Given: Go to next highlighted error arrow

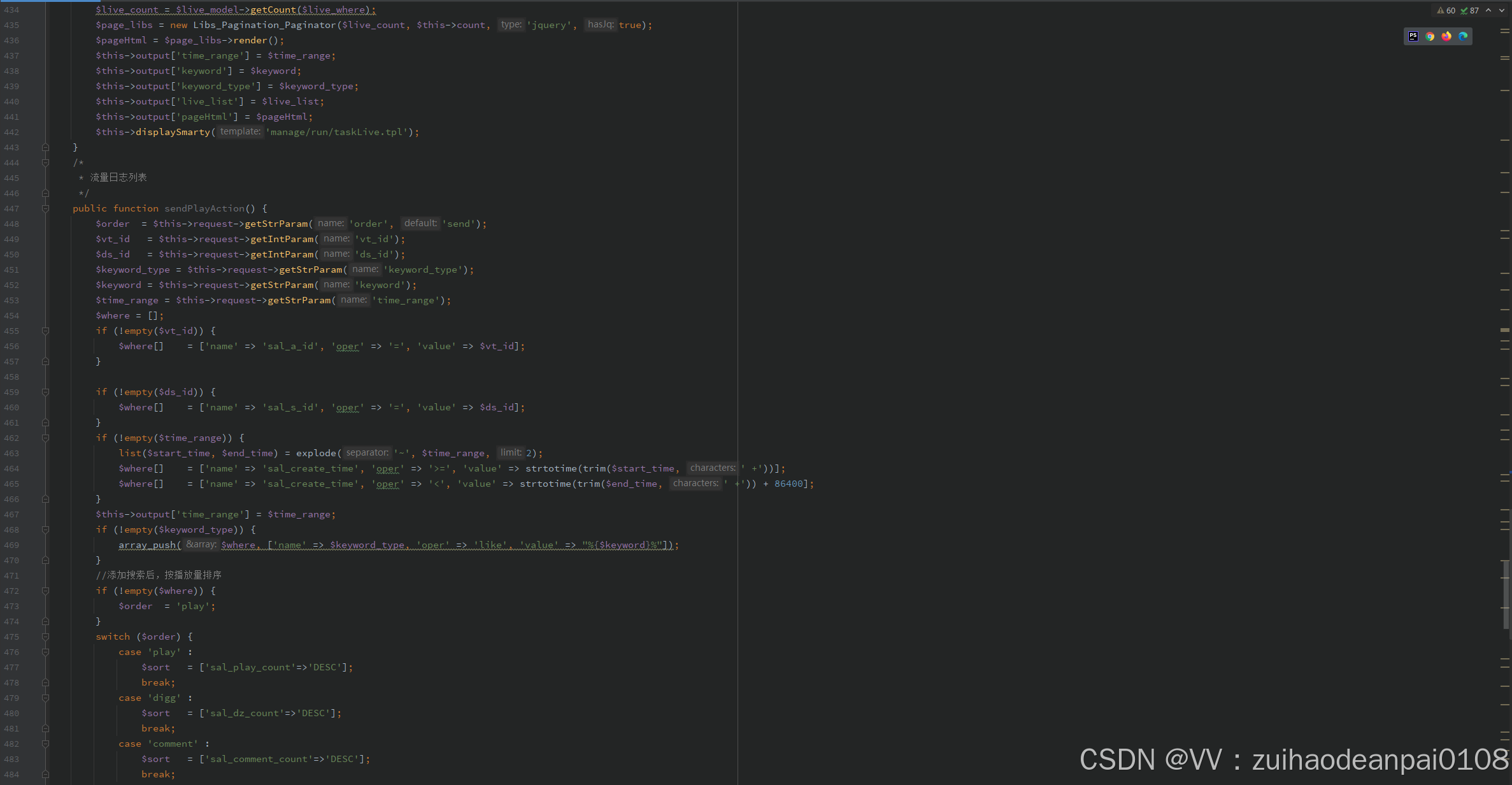Looking at the screenshot, I should click(1501, 10).
